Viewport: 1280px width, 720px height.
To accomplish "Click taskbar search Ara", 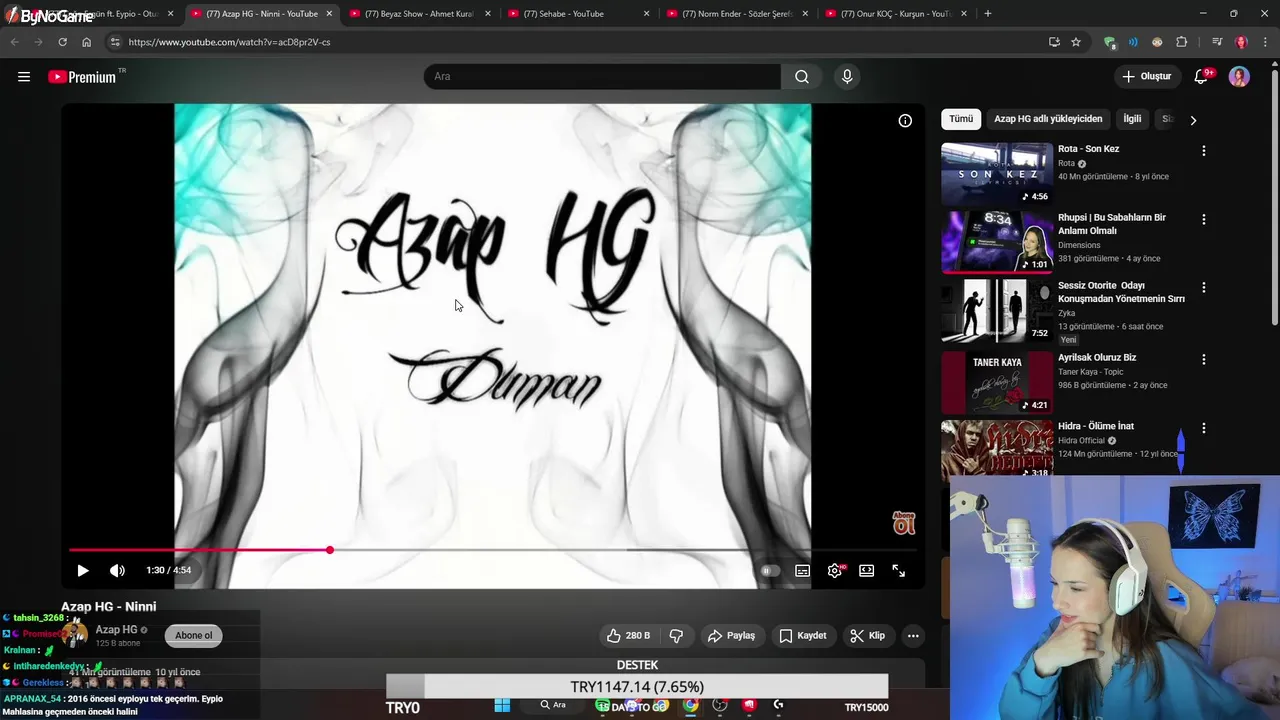I will click(x=553, y=705).
